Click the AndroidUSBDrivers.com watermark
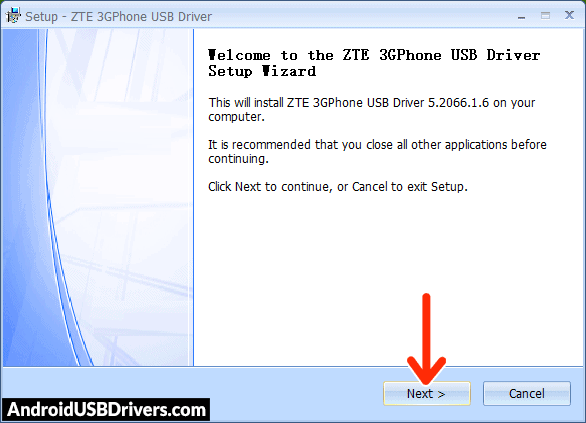 click(x=106, y=410)
